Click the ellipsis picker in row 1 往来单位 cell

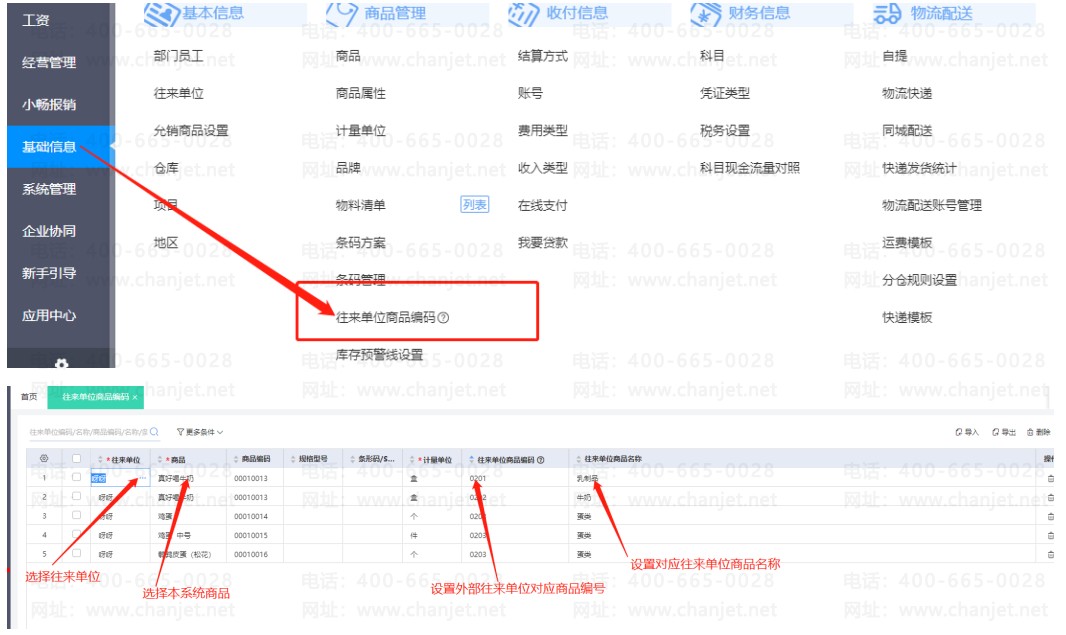pyautogui.click(x=142, y=478)
